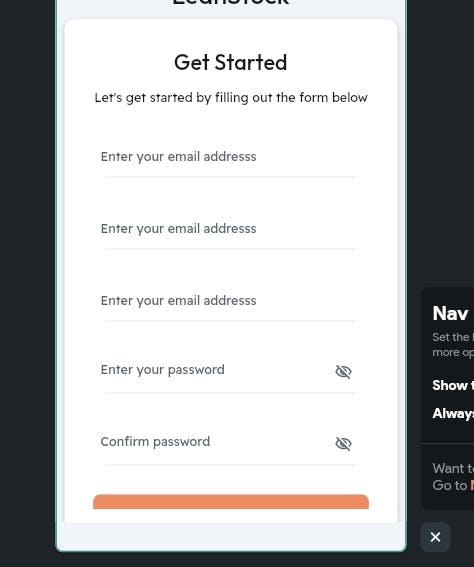This screenshot has height=567, width=474.
Task: Select the Always option in Nav panel
Action: (453, 413)
